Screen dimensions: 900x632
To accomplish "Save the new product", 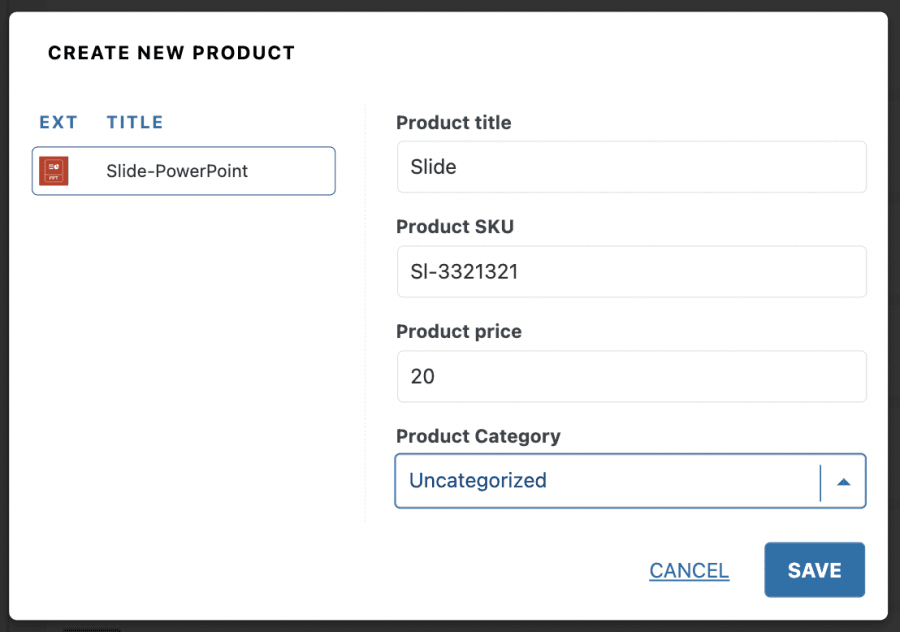I will (814, 570).
